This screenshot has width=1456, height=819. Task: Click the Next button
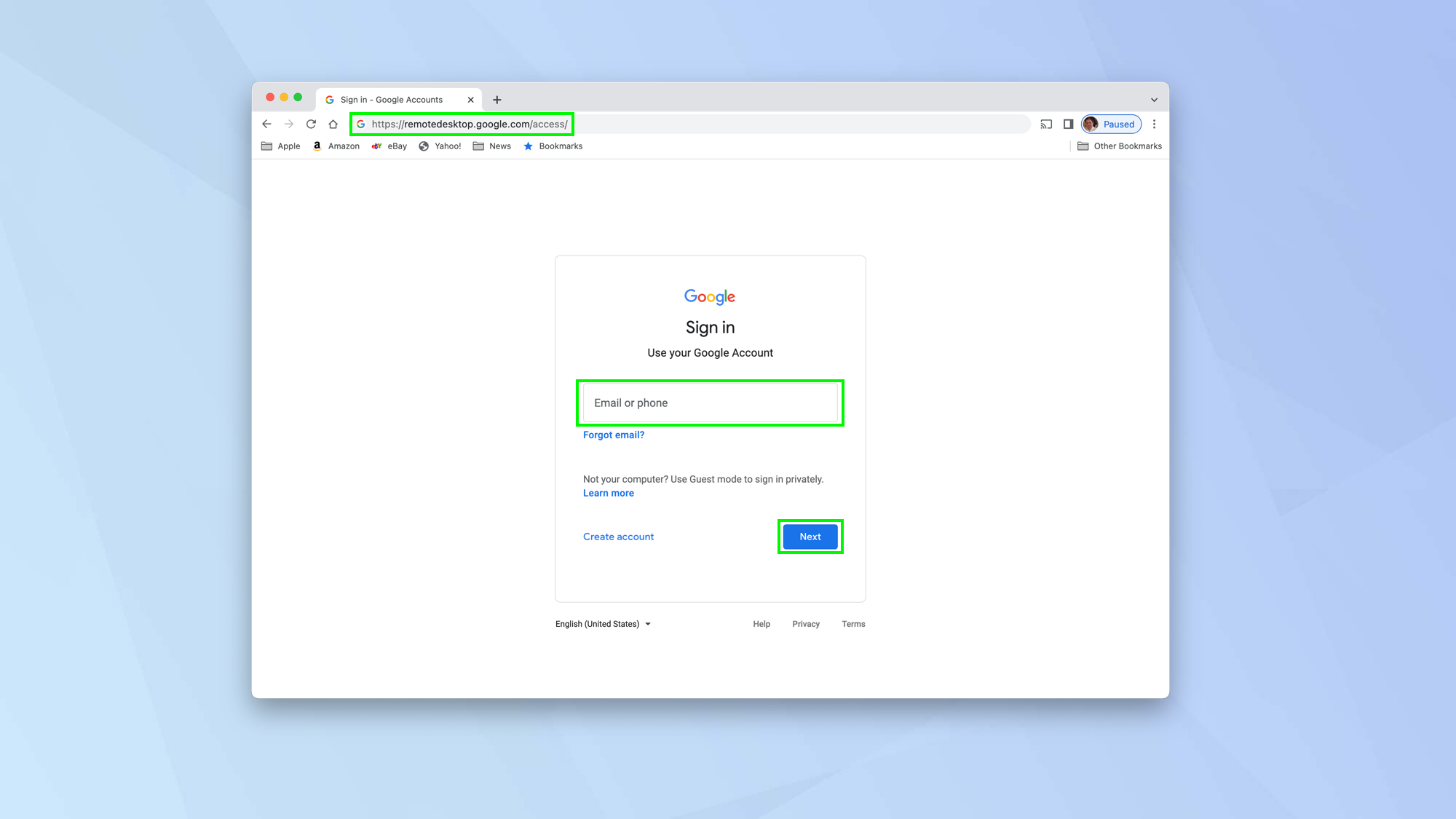click(810, 536)
